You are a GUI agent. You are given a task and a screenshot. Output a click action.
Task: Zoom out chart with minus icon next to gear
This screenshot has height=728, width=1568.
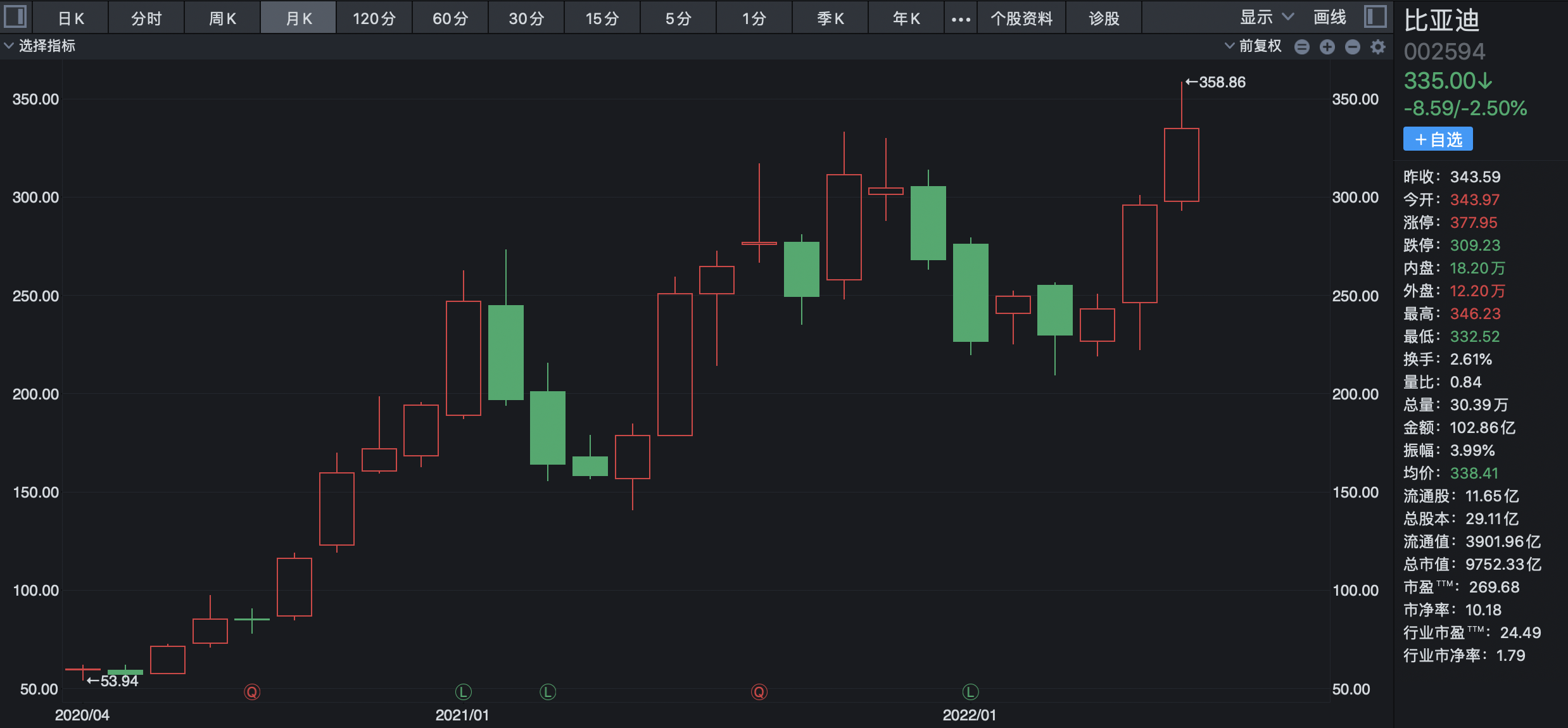pyautogui.click(x=1353, y=47)
